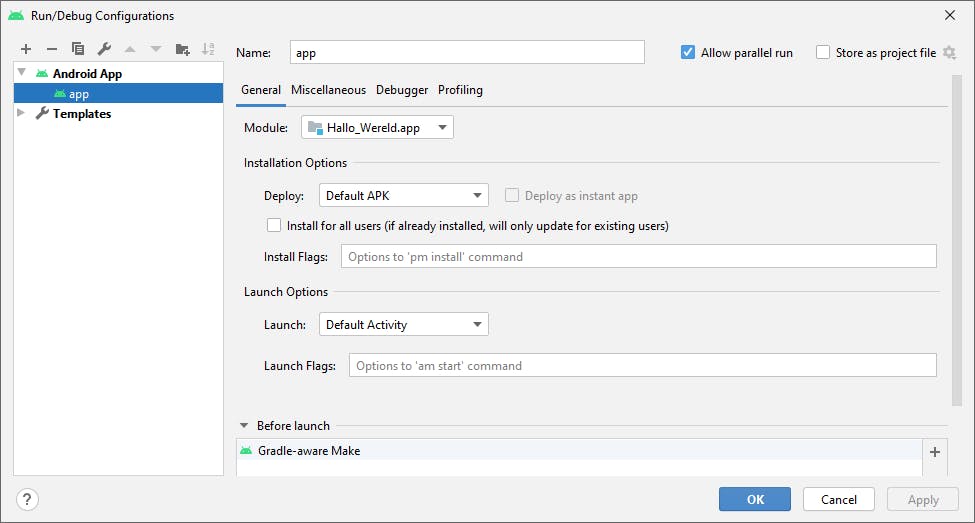
Task: Click the Create New Folder icon
Action: 182,49
